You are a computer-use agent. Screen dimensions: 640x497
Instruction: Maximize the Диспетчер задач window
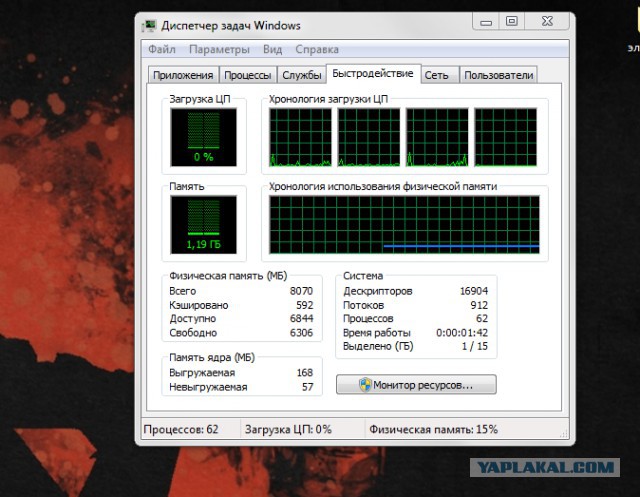pos(512,22)
